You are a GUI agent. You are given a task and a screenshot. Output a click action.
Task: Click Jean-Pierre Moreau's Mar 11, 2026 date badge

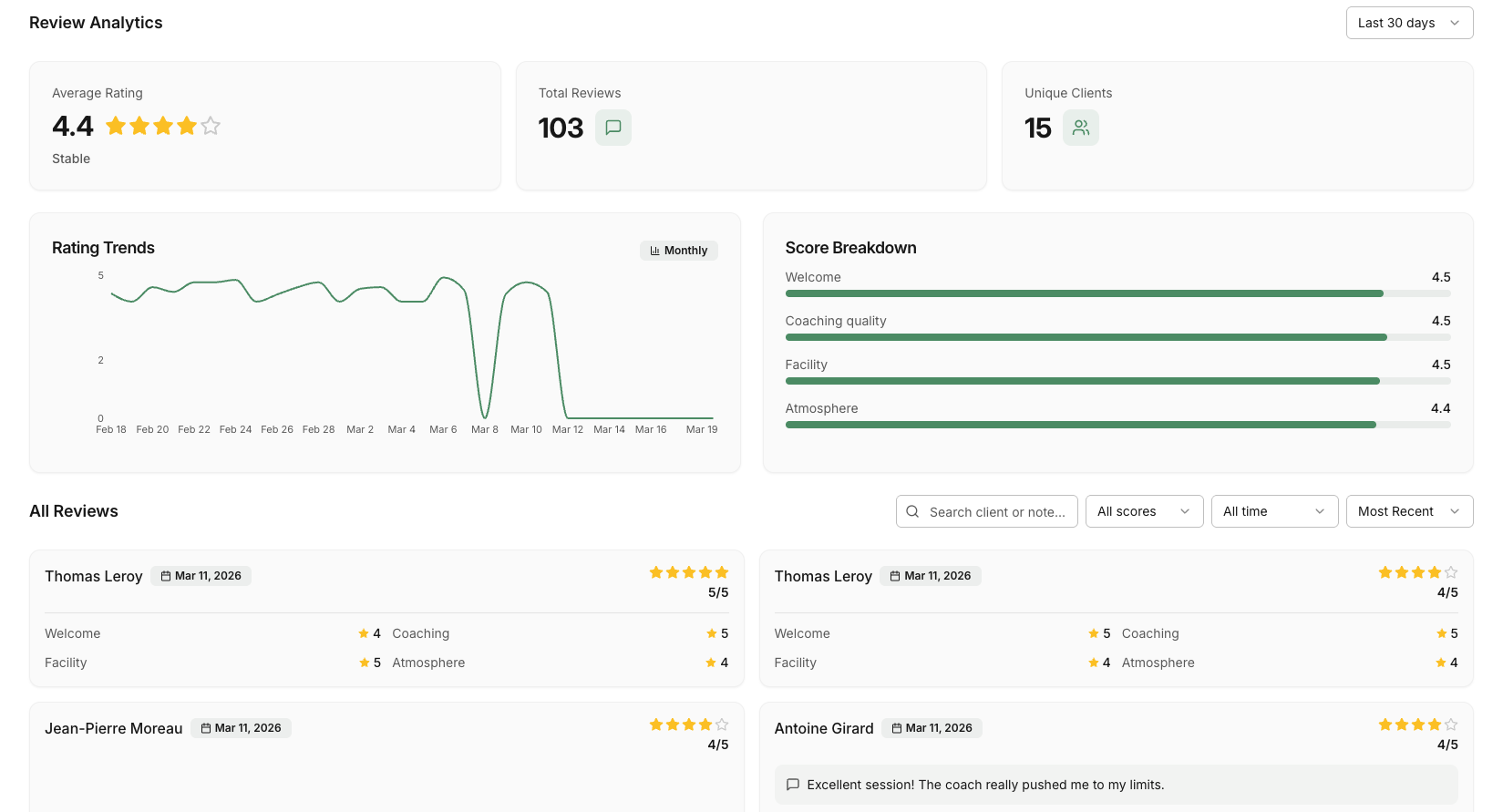click(x=241, y=728)
